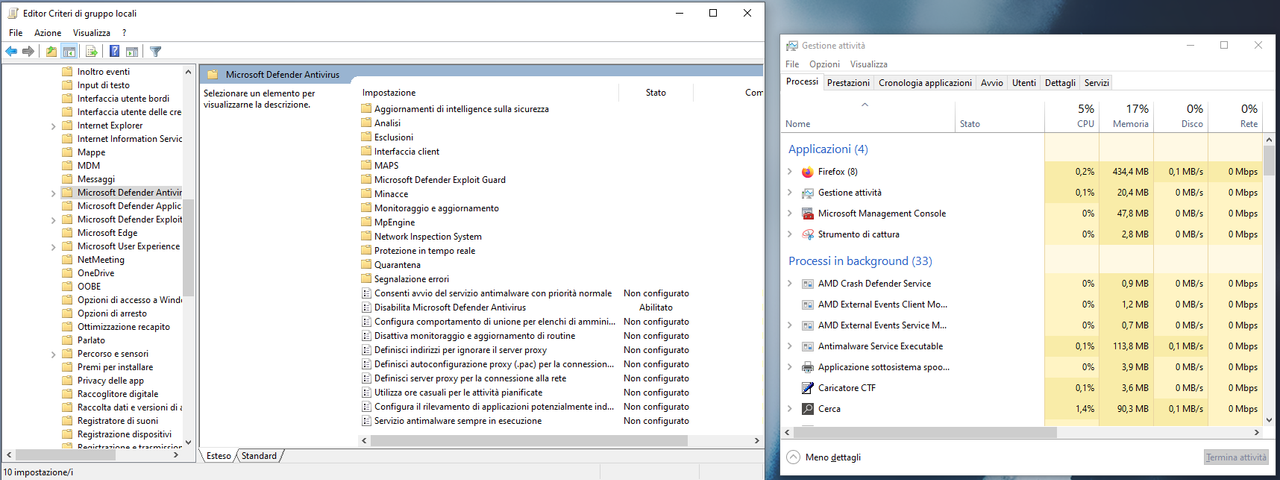The width and height of the screenshot is (1280, 480).
Task: Click the blue Help toolbar icon
Action: click(115, 51)
